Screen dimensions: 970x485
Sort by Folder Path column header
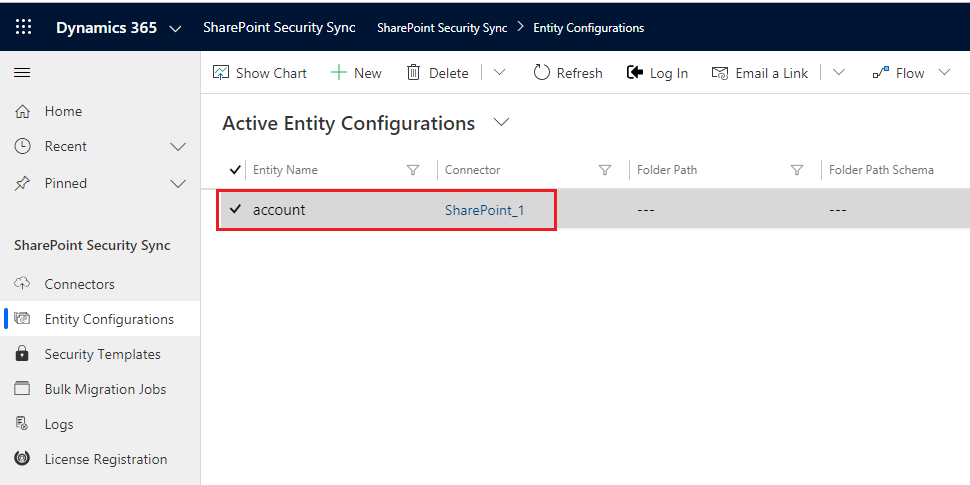(667, 170)
